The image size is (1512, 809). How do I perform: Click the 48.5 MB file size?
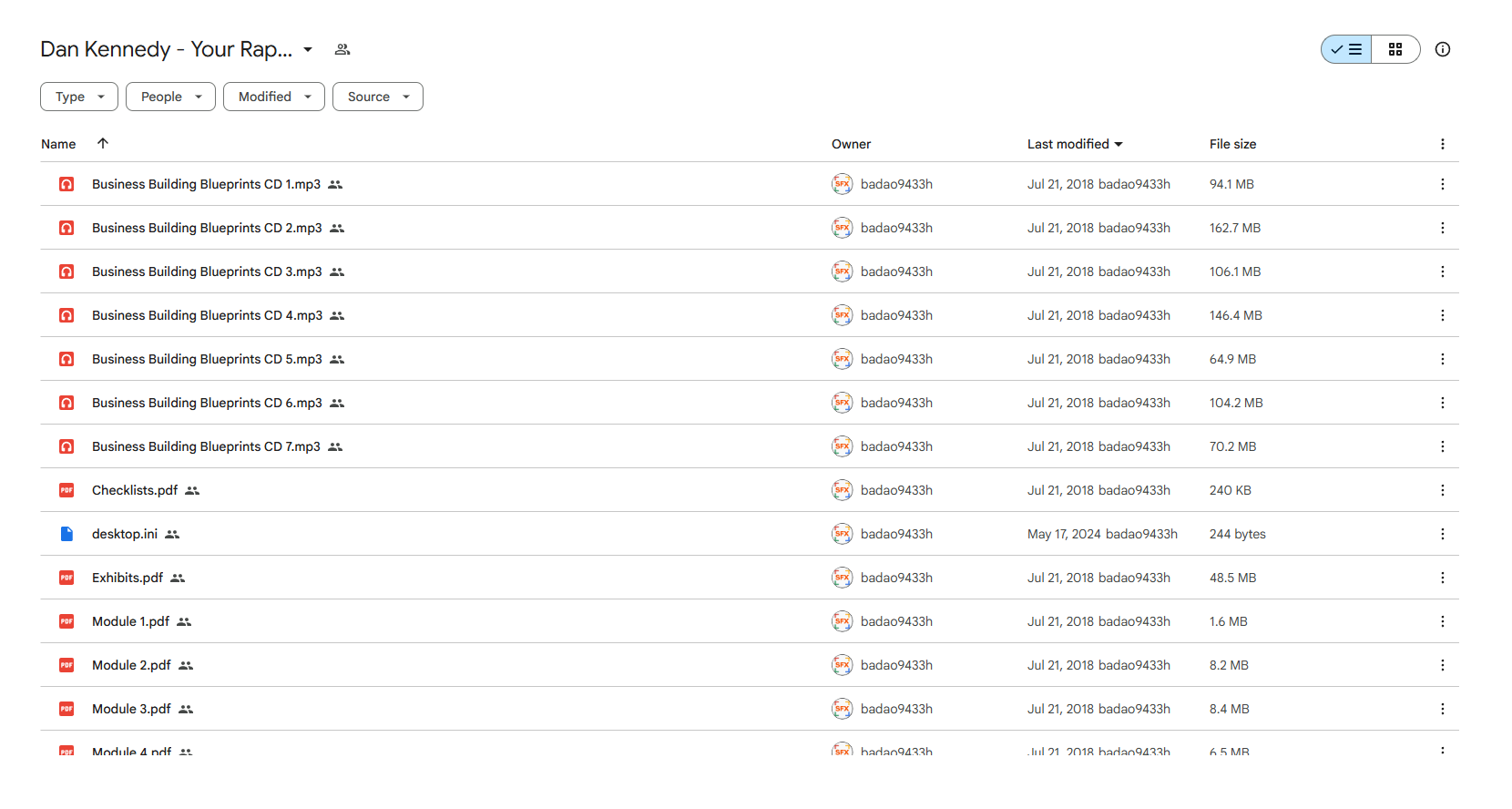[1232, 578]
